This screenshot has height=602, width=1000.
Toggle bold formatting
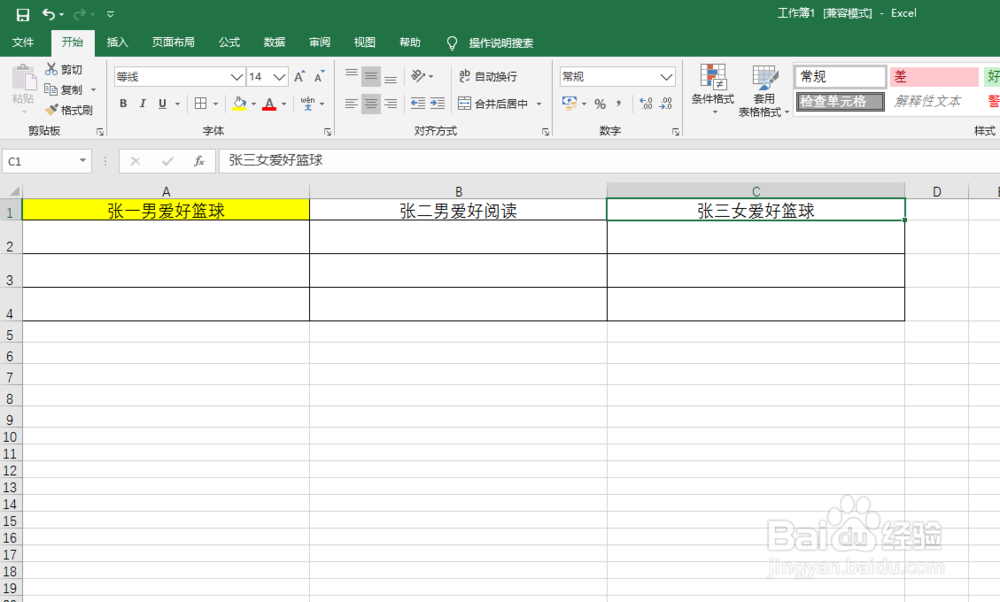[123, 103]
